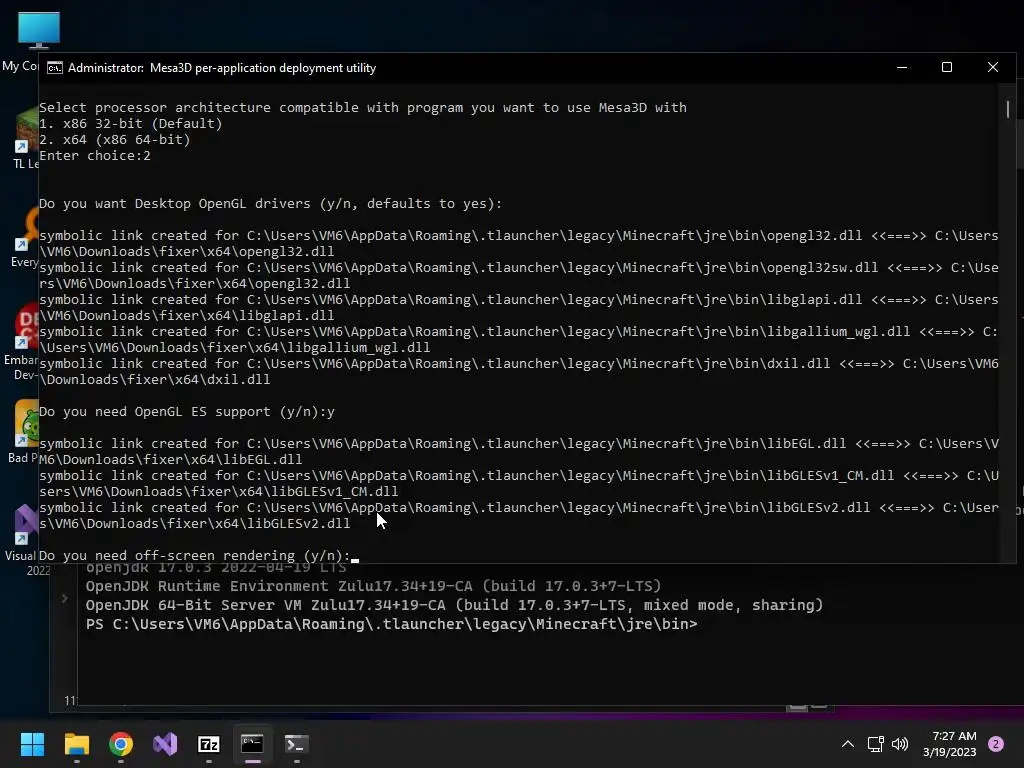The height and width of the screenshot is (768, 1024).
Task: Open the 7-Zip taskbar icon
Action: coord(208,744)
